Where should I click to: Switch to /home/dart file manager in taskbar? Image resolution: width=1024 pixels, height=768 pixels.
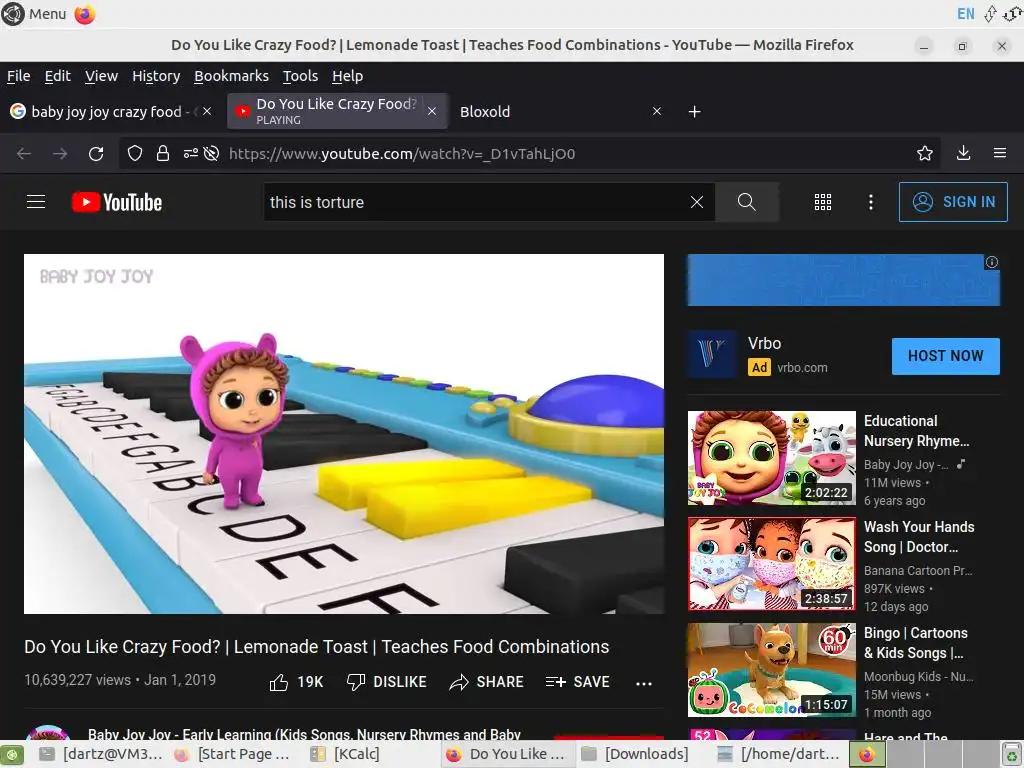778,754
